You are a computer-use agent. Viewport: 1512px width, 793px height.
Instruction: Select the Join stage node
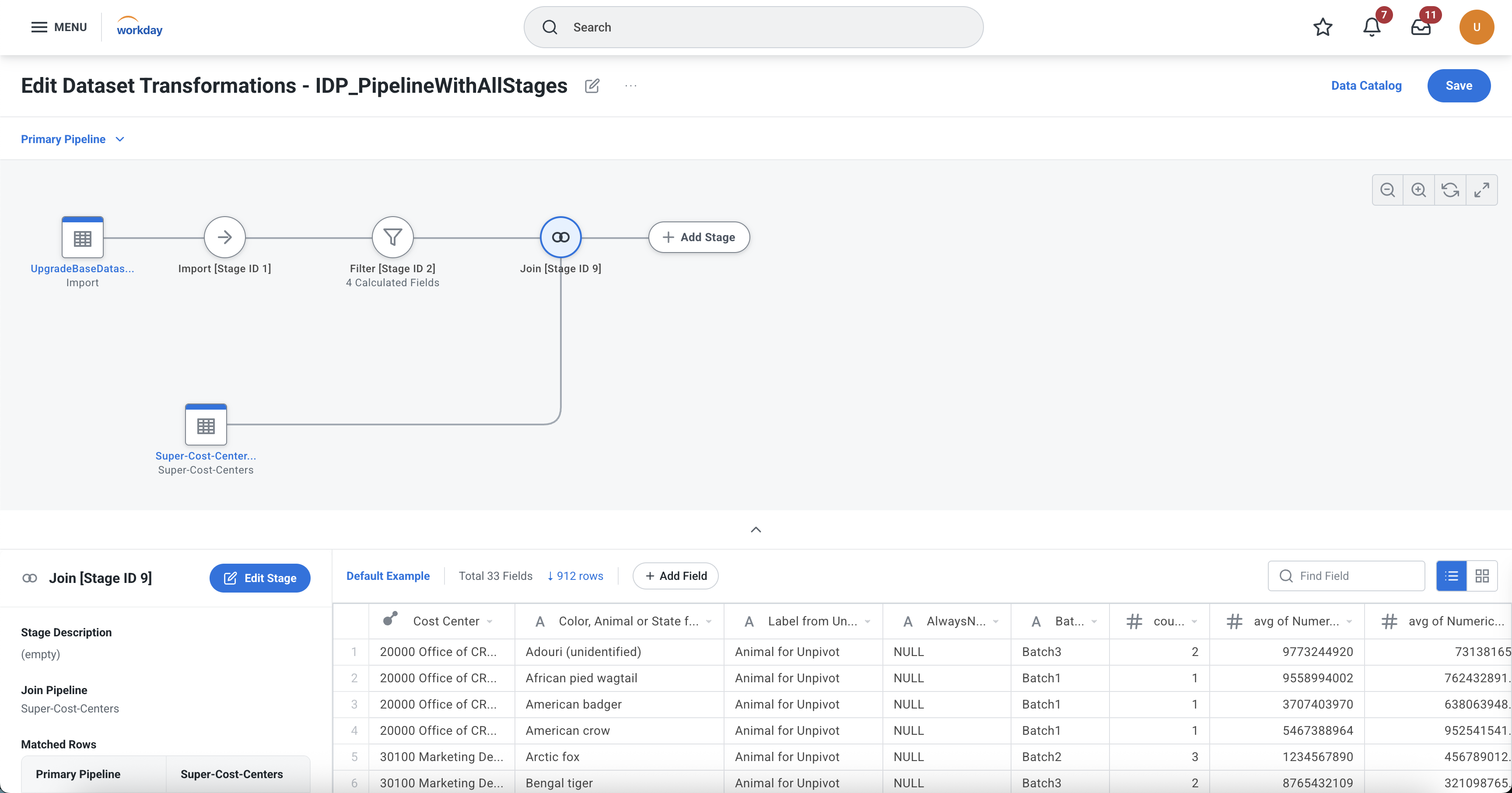[x=560, y=237]
